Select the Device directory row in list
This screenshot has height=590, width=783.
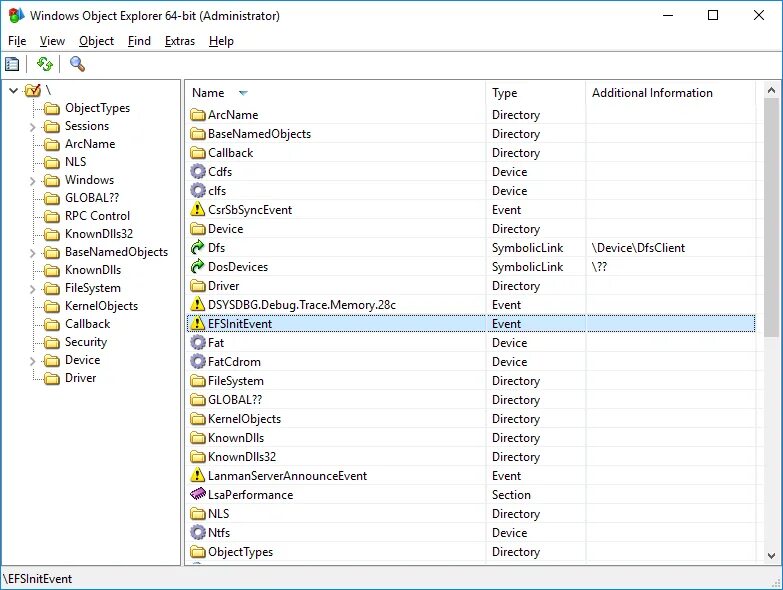click(x=471, y=229)
